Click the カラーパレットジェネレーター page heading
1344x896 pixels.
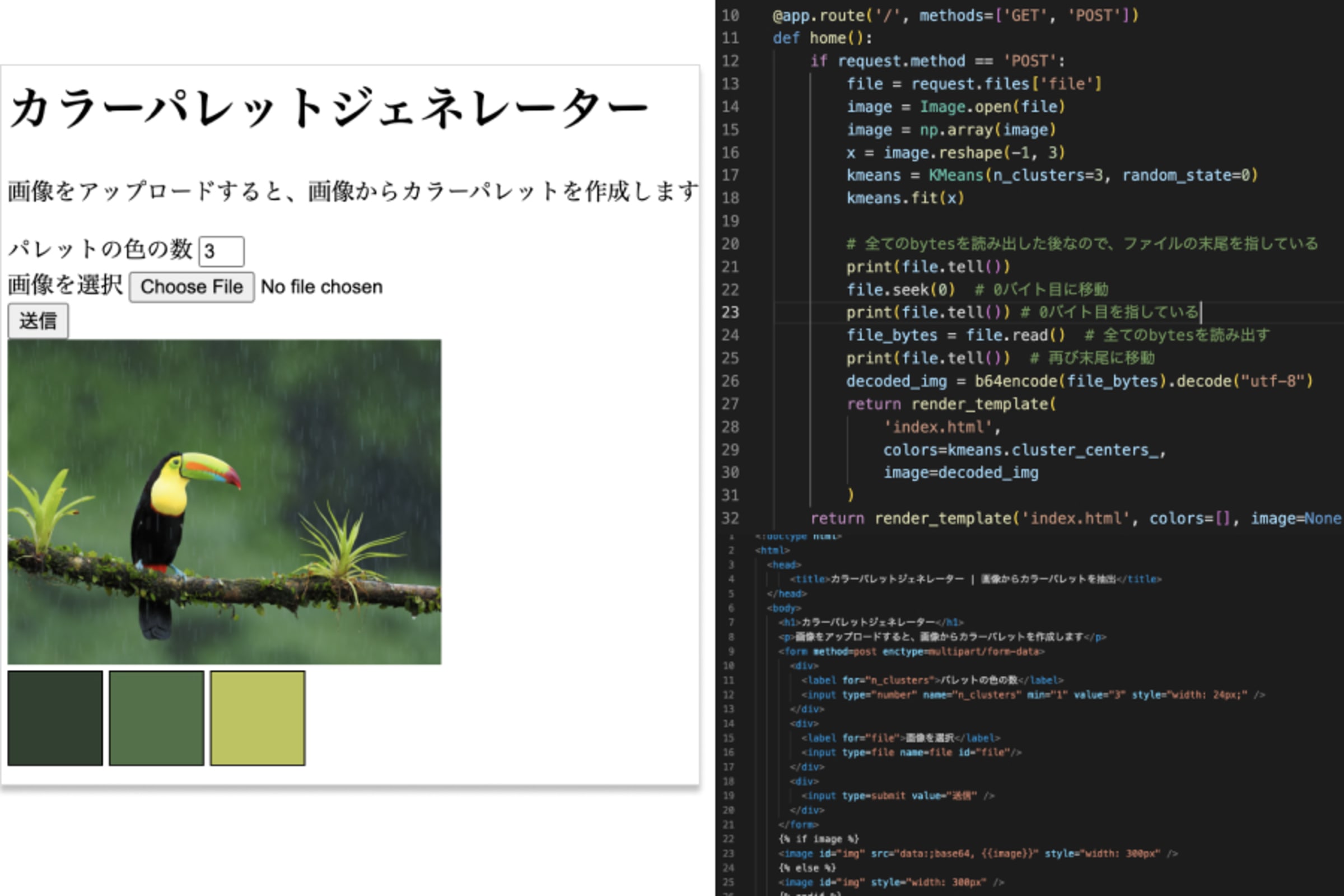pos(329,109)
